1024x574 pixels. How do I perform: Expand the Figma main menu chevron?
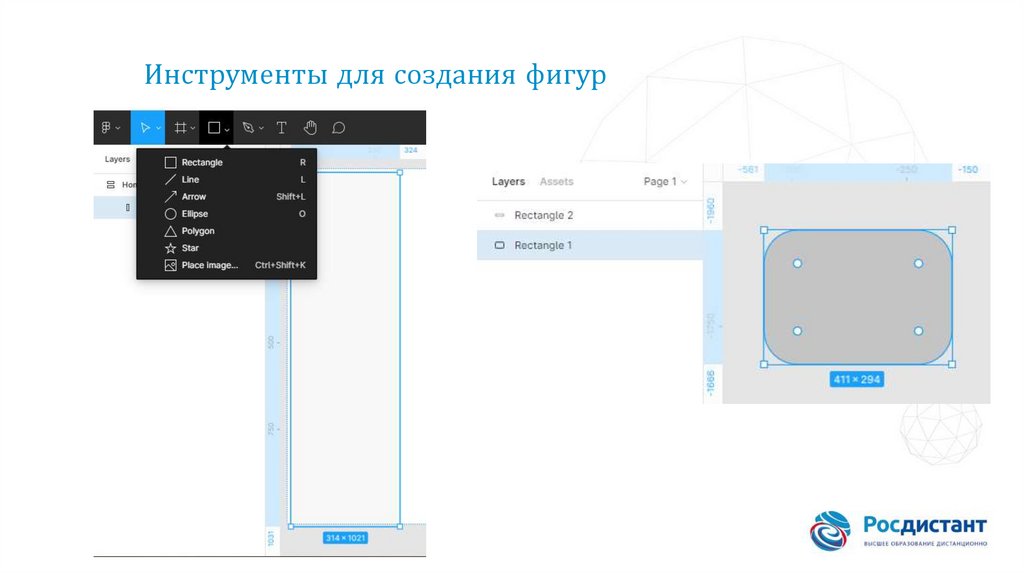pyautogui.click(x=118, y=129)
